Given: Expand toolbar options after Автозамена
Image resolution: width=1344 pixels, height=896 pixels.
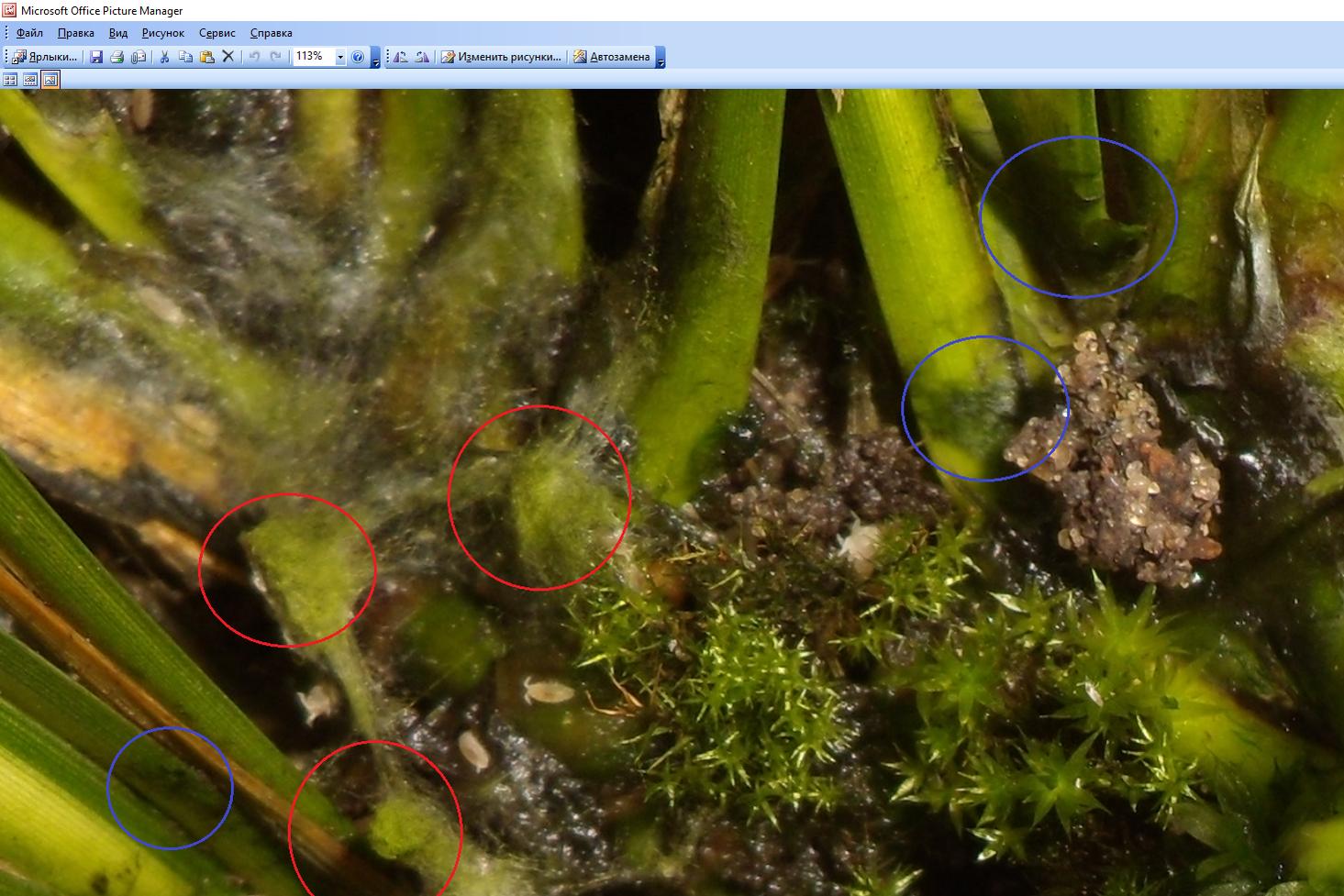Looking at the screenshot, I should coord(661,59).
